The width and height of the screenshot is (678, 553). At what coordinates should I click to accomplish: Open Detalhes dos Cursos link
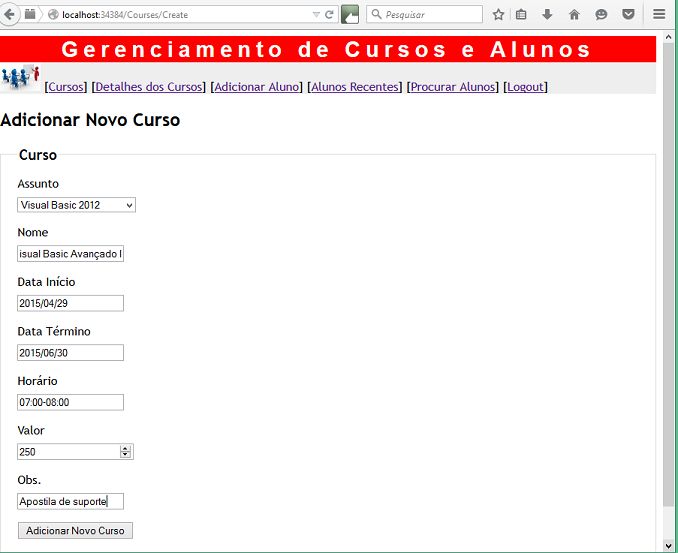149,87
